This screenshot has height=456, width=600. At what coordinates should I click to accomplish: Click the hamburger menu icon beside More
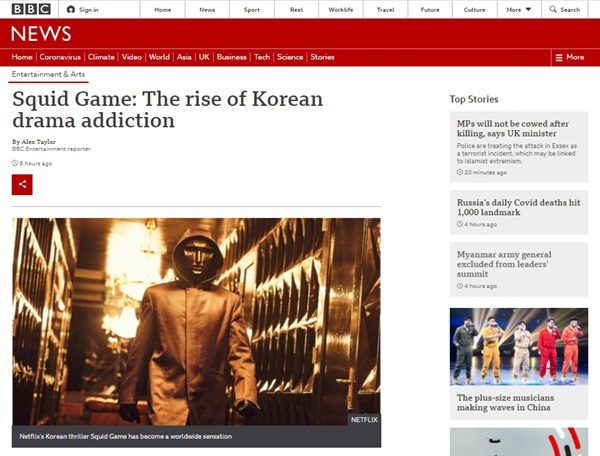(x=559, y=57)
